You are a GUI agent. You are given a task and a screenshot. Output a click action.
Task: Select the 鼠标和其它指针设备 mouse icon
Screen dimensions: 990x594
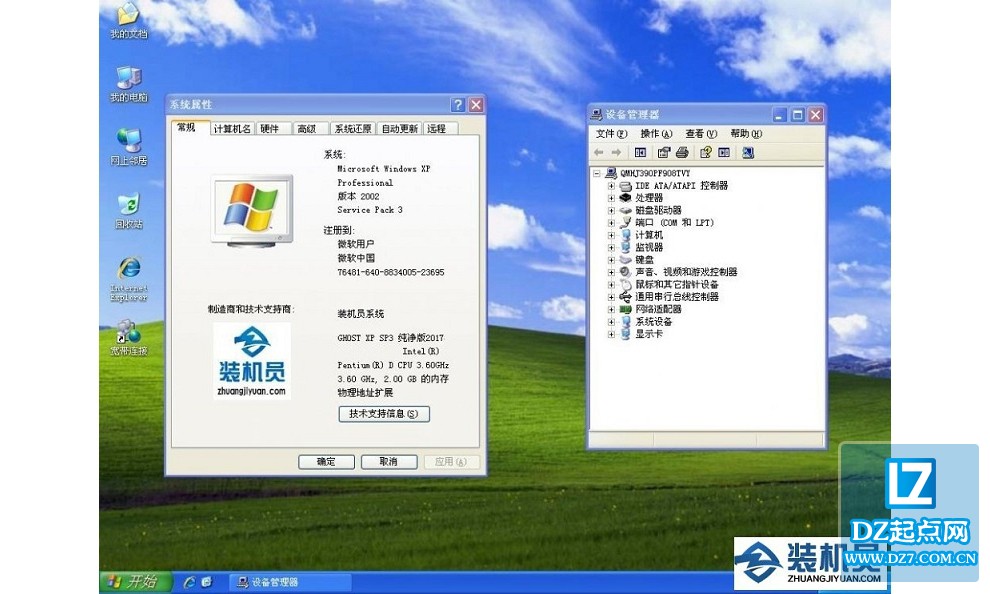[x=626, y=284]
